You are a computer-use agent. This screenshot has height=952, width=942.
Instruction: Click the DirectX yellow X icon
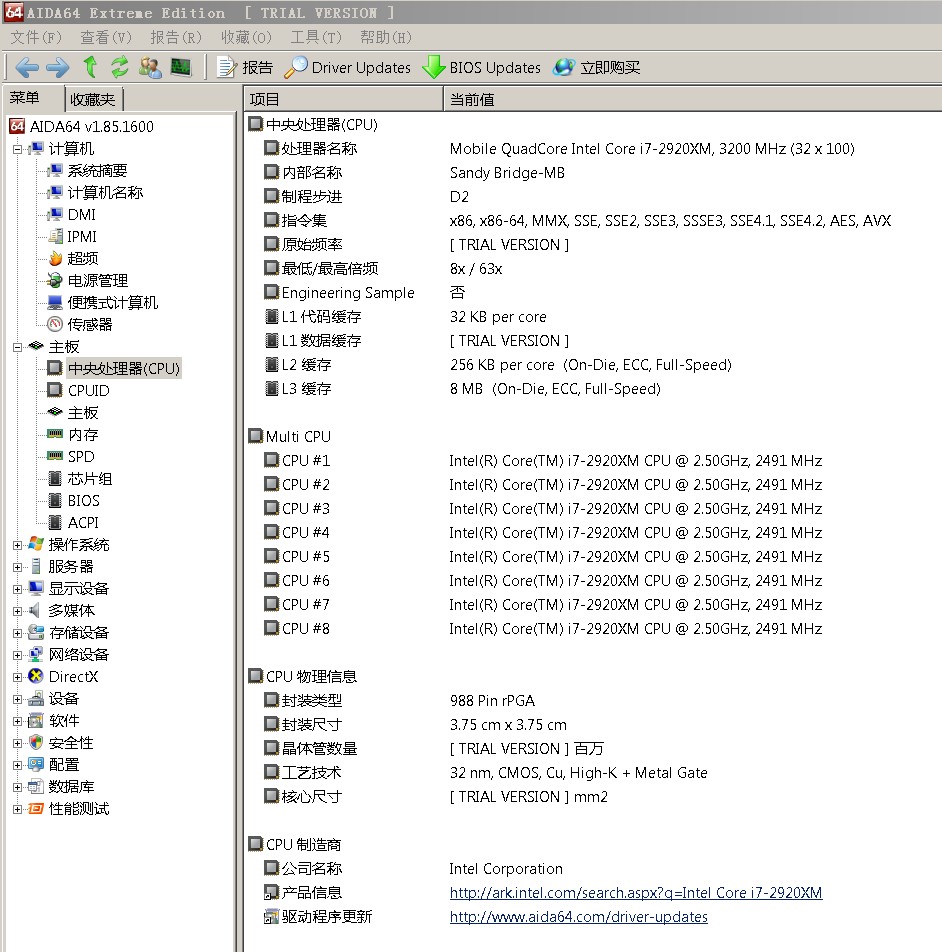(36, 676)
